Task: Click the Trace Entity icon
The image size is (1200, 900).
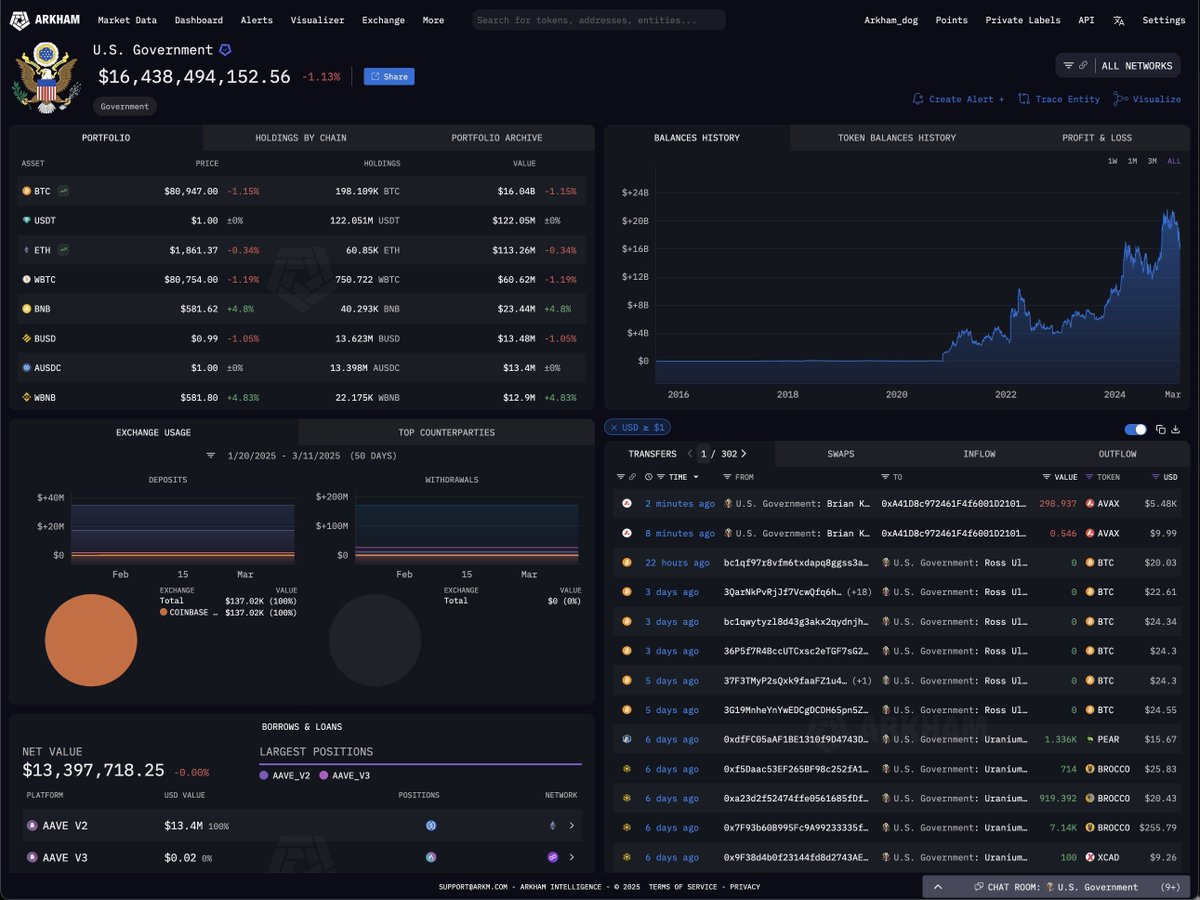Action: click(x=1024, y=99)
